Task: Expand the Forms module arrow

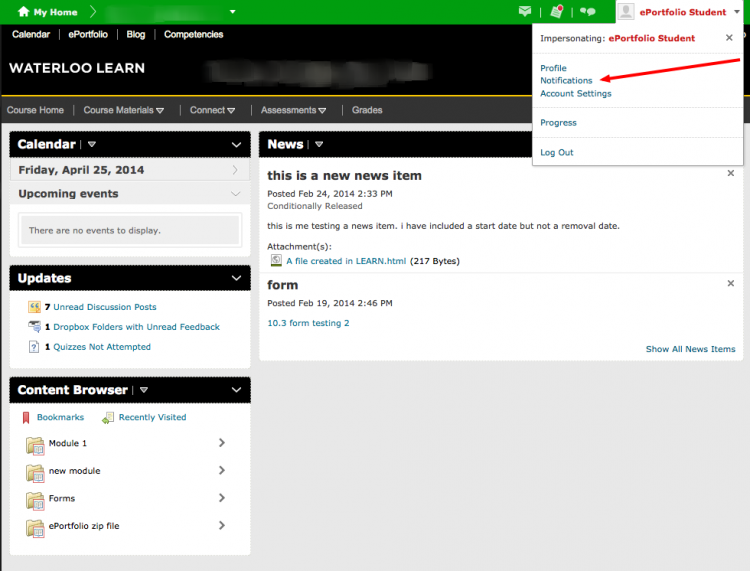Action: (x=221, y=498)
